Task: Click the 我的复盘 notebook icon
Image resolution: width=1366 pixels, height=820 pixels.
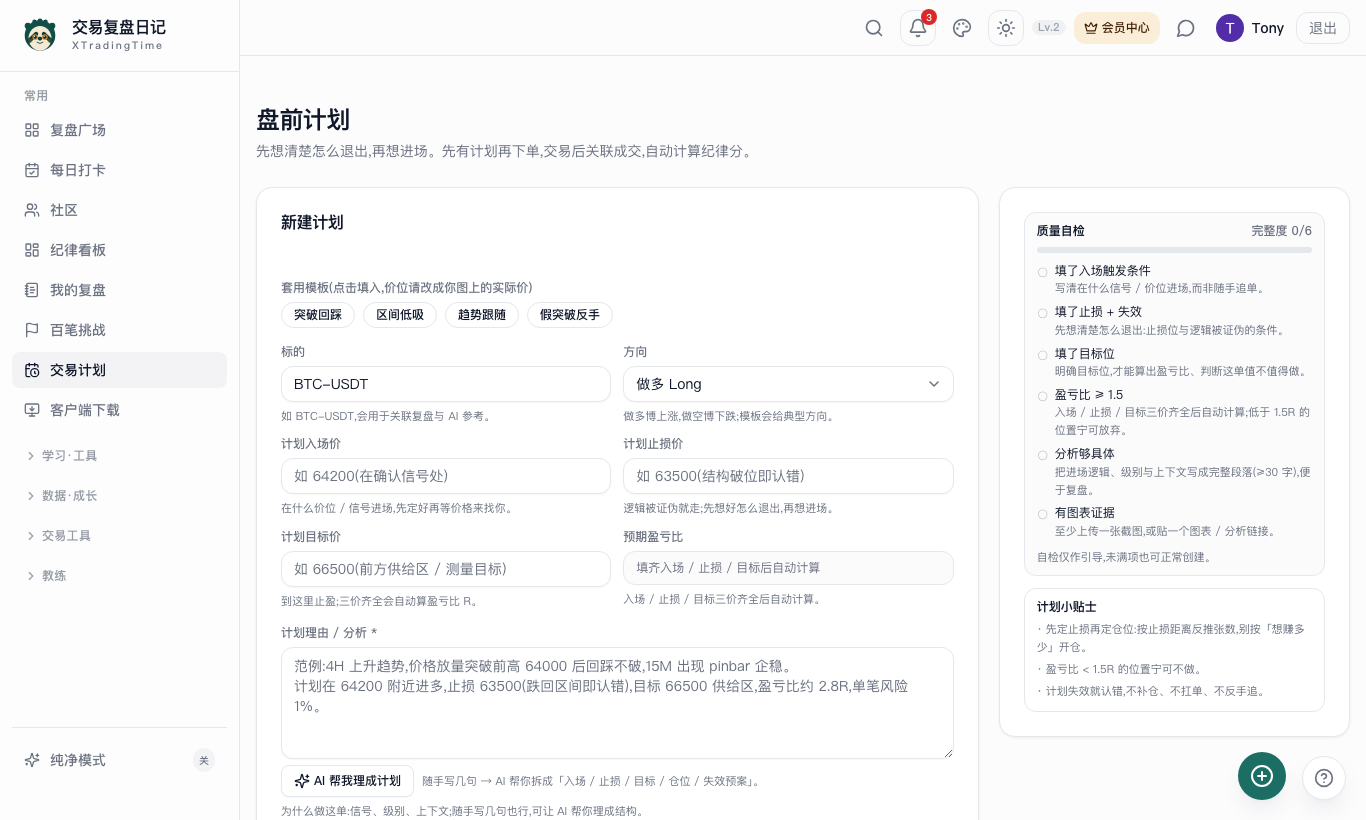Action: tap(32, 290)
